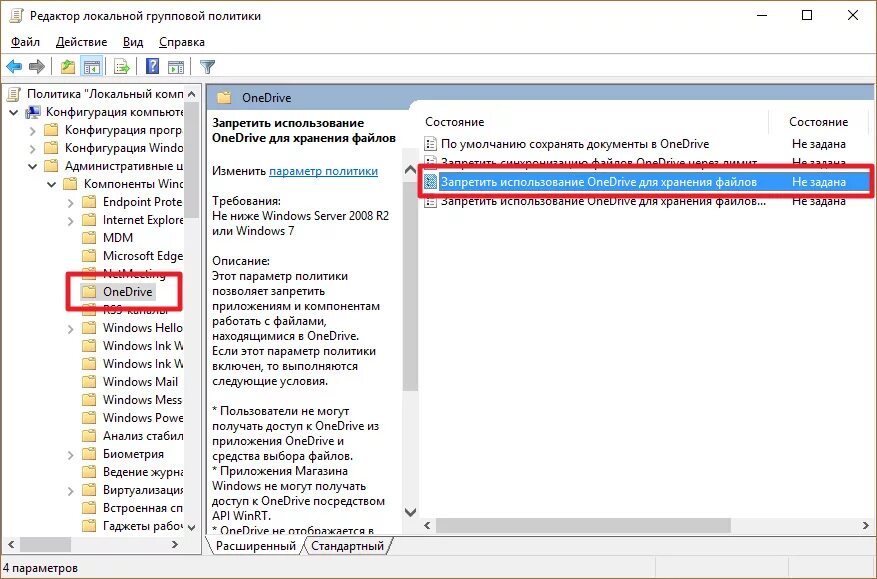Open the Вид menu

[133, 42]
